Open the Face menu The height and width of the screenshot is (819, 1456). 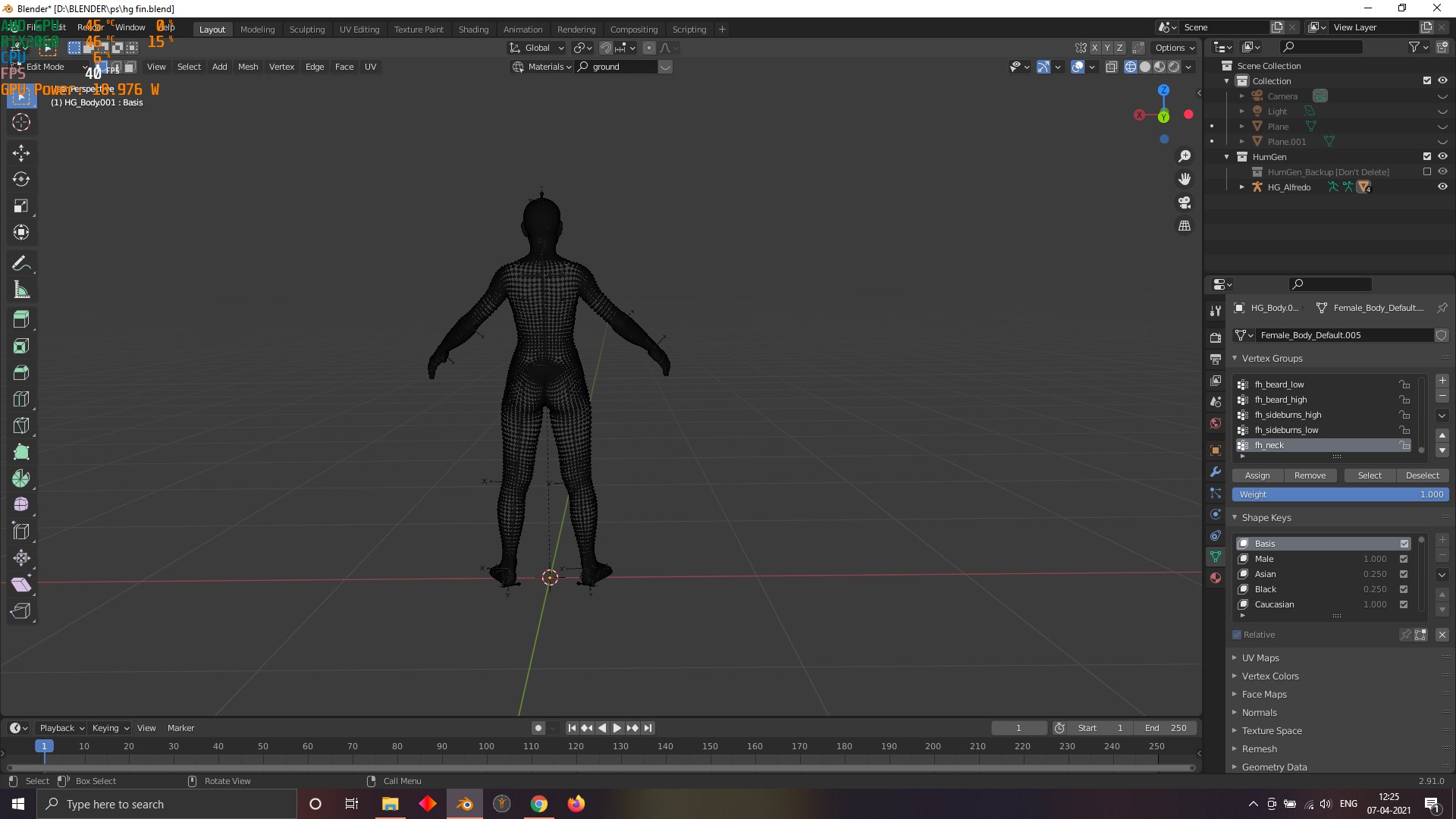(x=344, y=67)
